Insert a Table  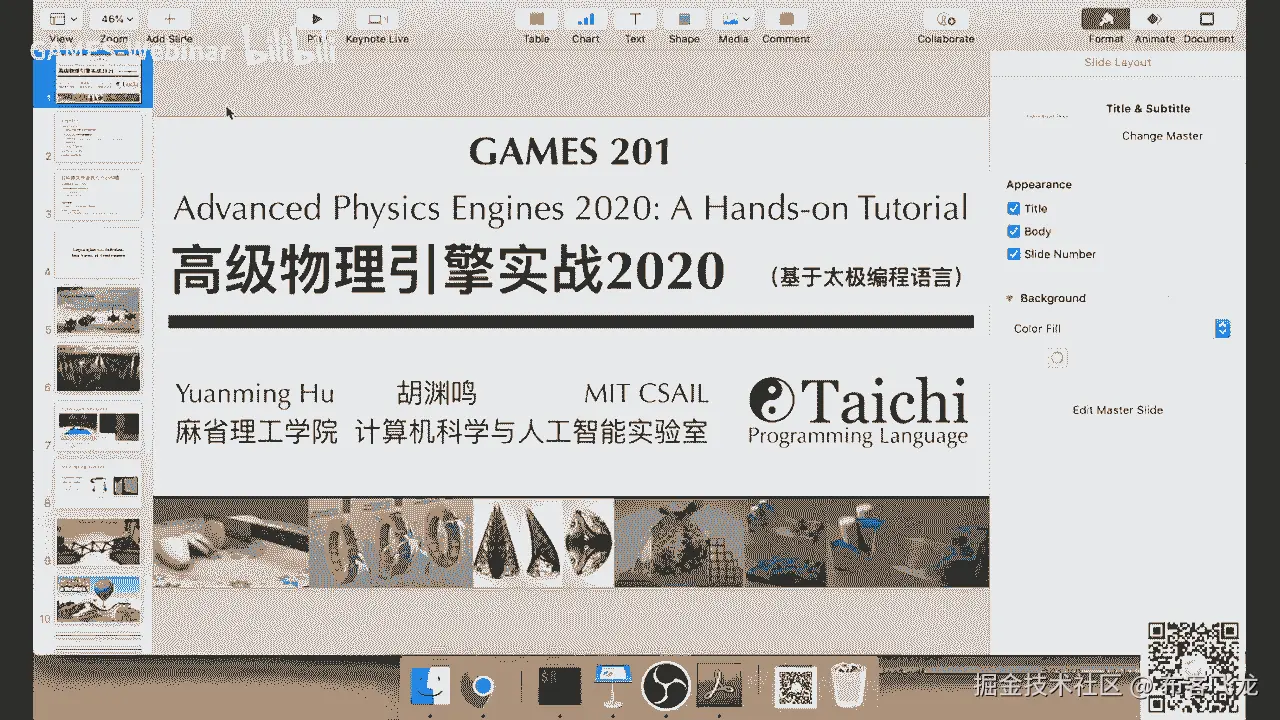click(537, 19)
